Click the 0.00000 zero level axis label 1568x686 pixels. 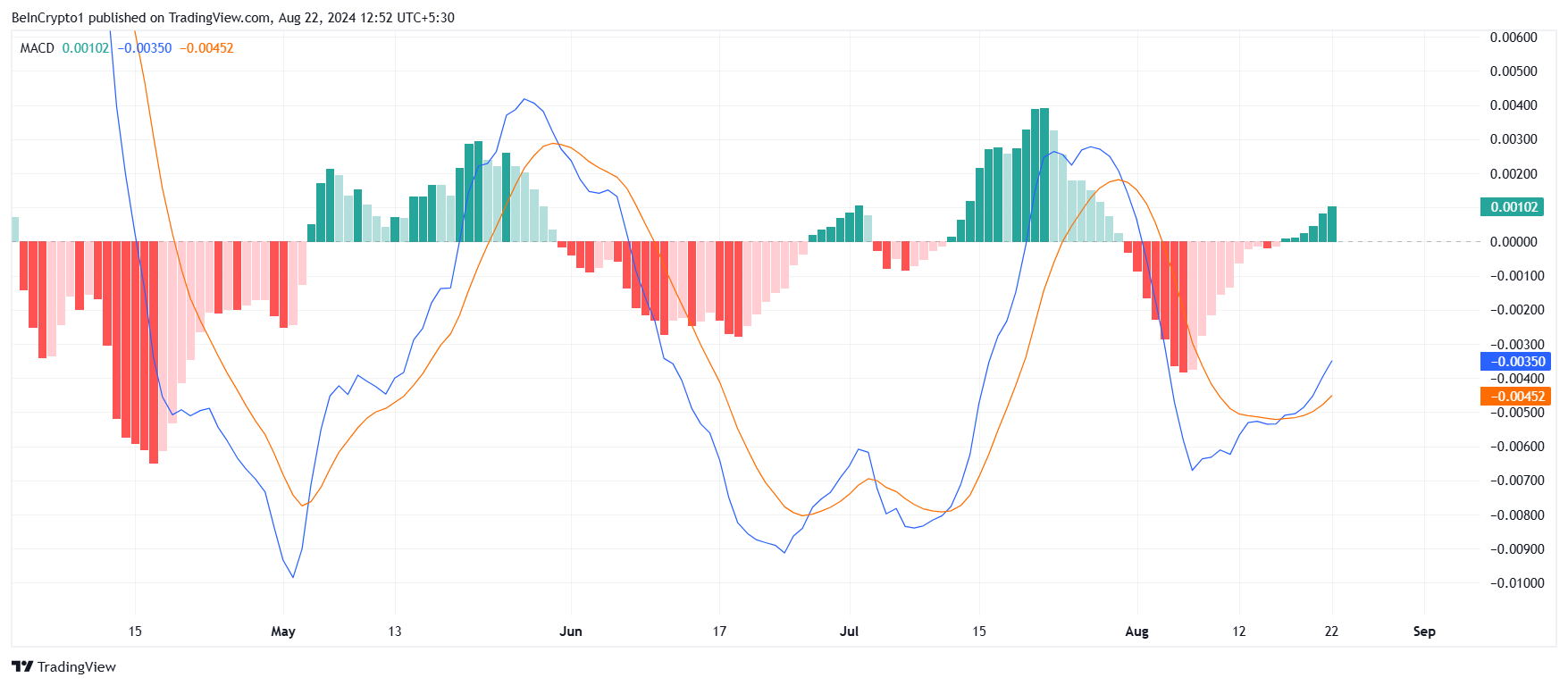[1513, 242]
